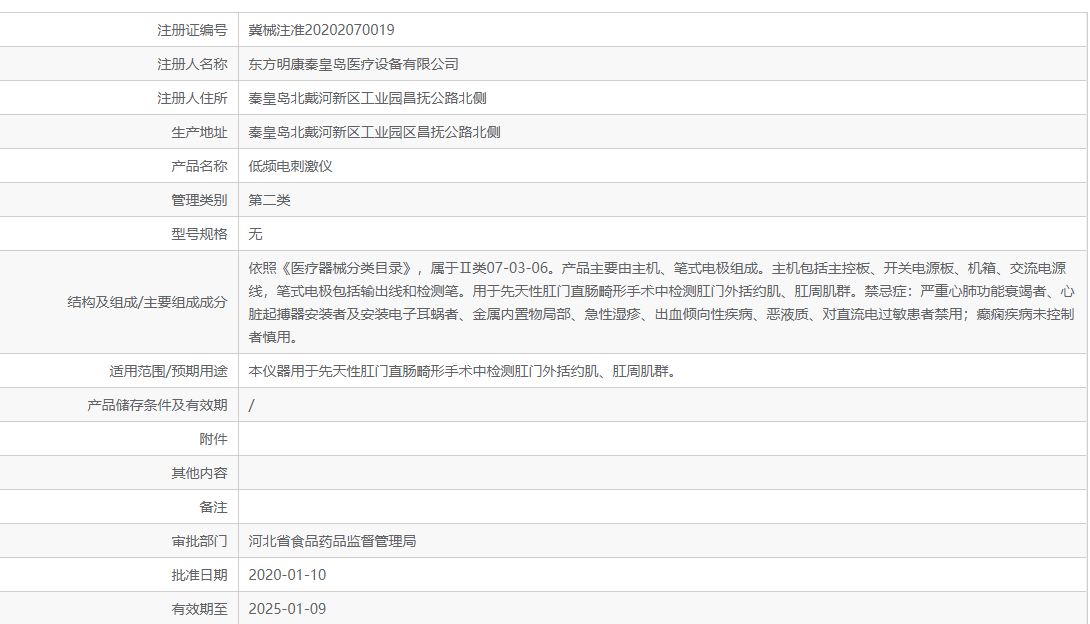Click the address 秦皇岛北戴河新区工业园昌抚公路北侧
Viewport: 1090px width, 624px height.
[x=374, y=97]
